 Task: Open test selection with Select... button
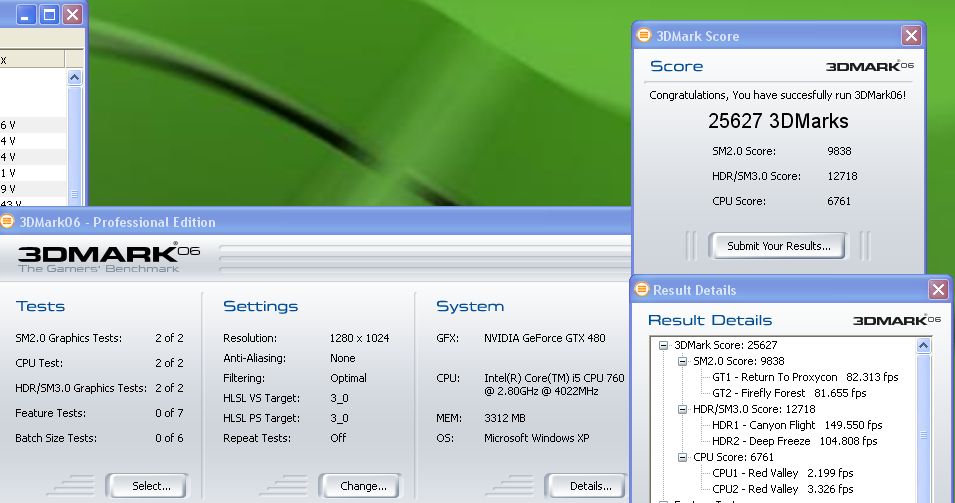pyautogui.click(x=151, y=486)
